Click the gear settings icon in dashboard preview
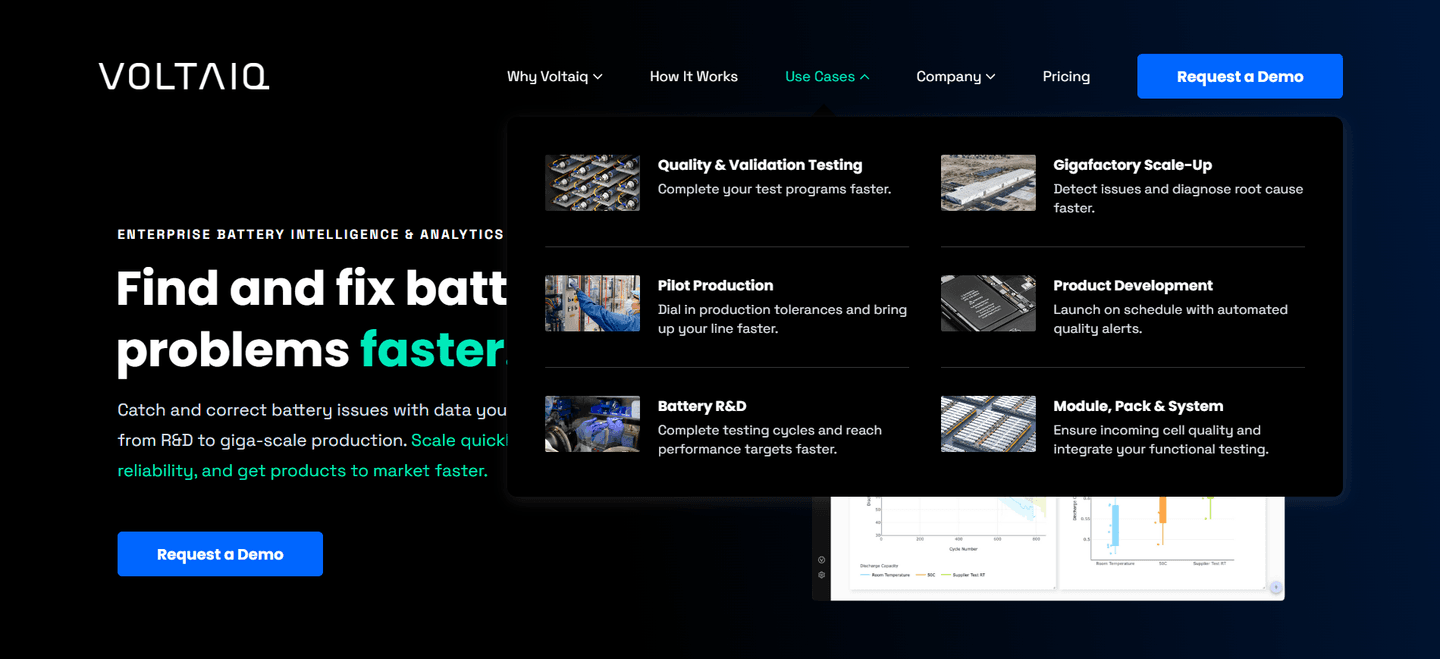The height and width of the screenshot is (659, 1440). [x=821, y=575]
